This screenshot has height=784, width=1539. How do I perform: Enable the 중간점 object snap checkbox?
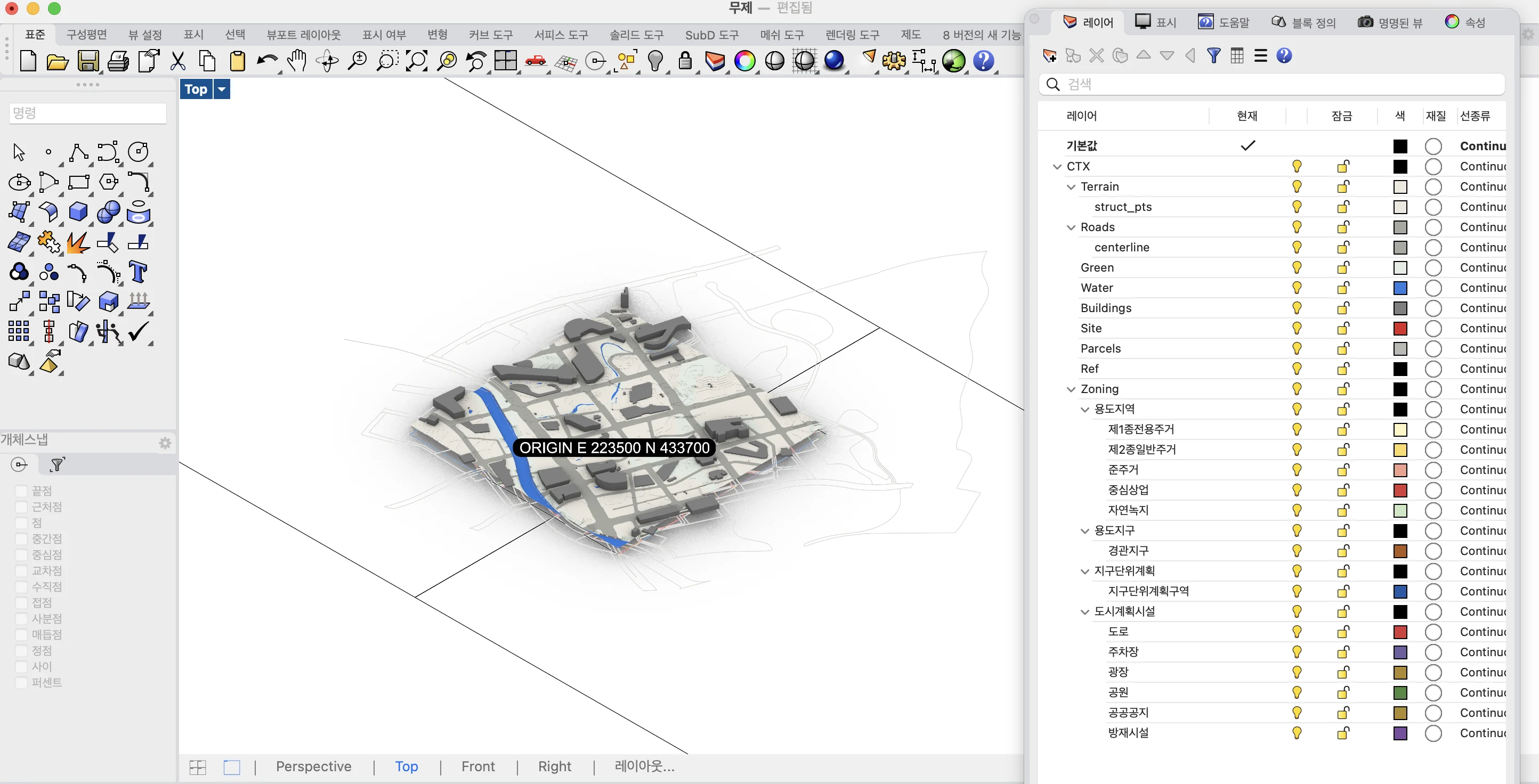21,538
